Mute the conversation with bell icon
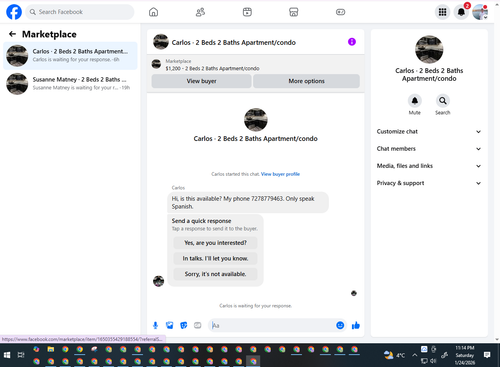 click(415, 101)
